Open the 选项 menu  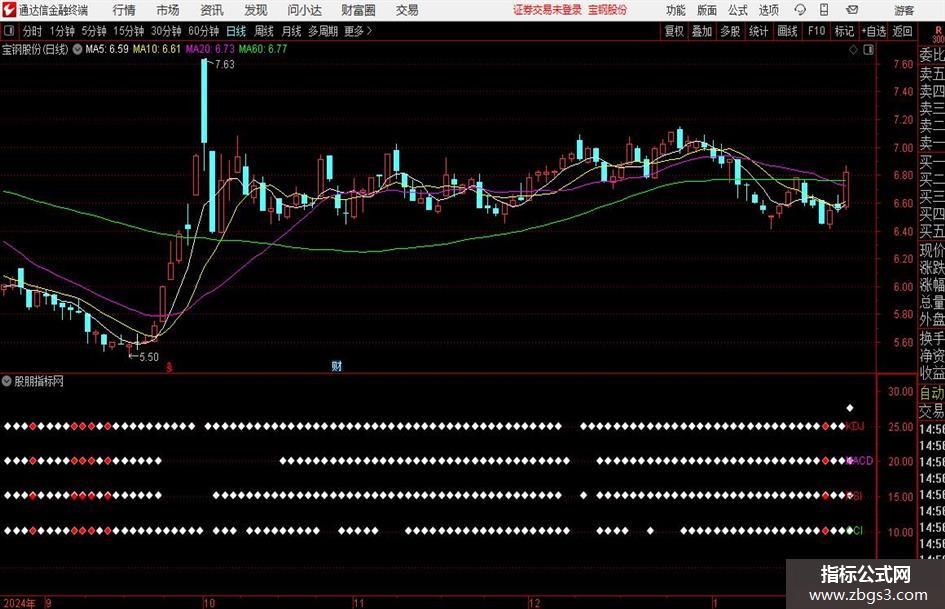(768, 10)
